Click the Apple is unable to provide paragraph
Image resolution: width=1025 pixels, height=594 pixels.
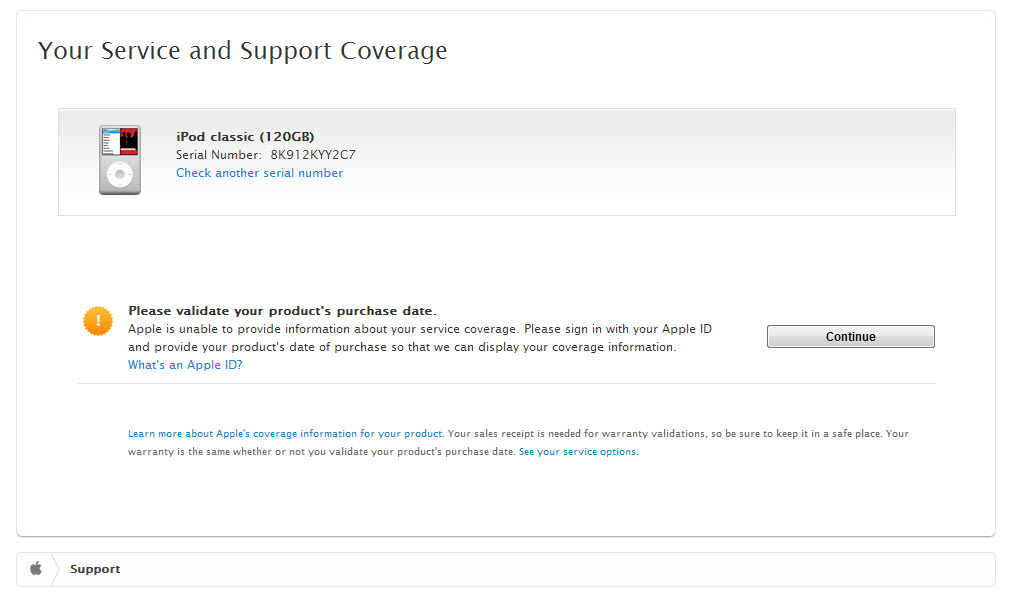tap(420, 338)
